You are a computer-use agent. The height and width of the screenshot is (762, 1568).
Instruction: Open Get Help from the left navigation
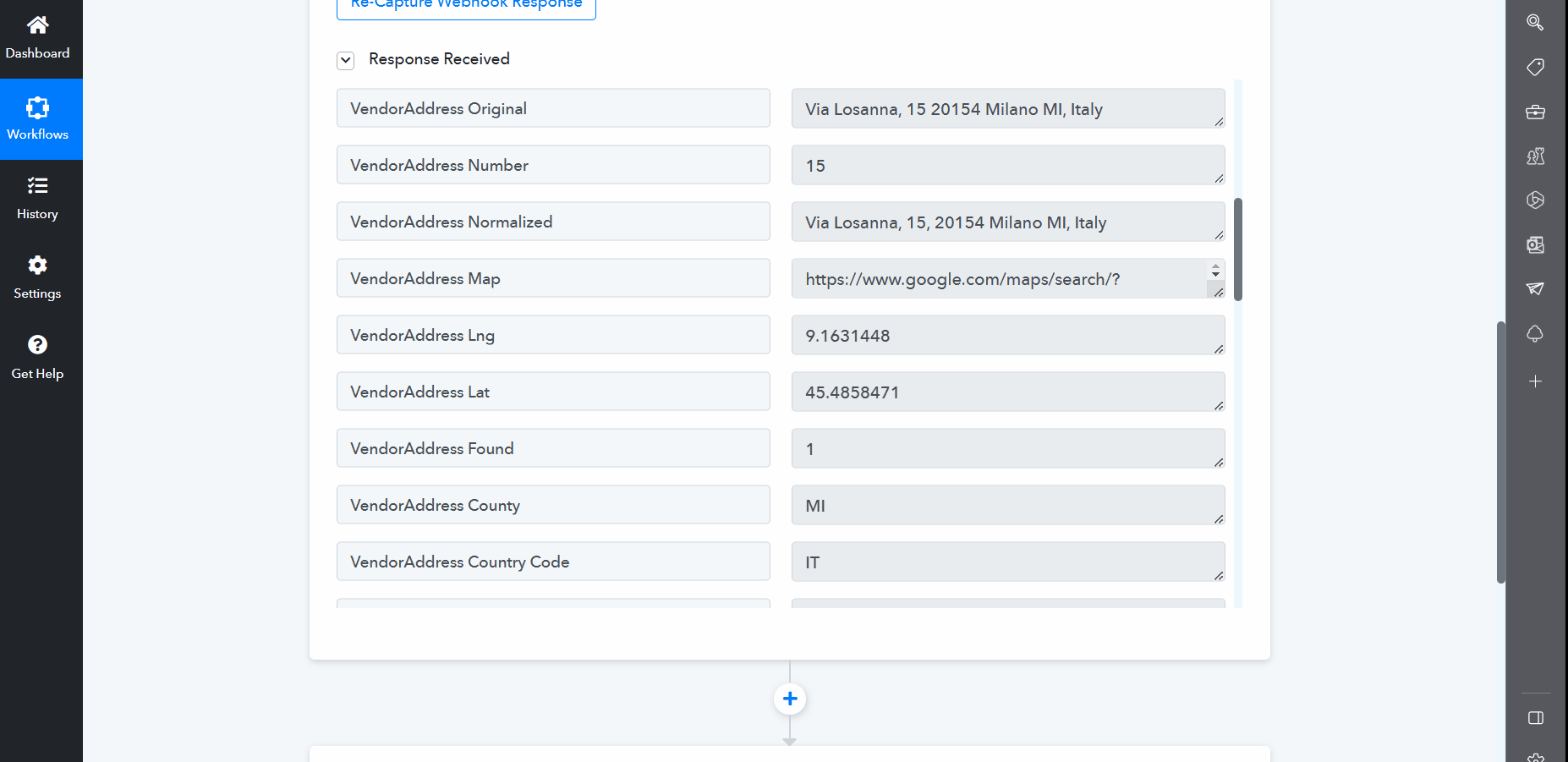coord(37,357)
